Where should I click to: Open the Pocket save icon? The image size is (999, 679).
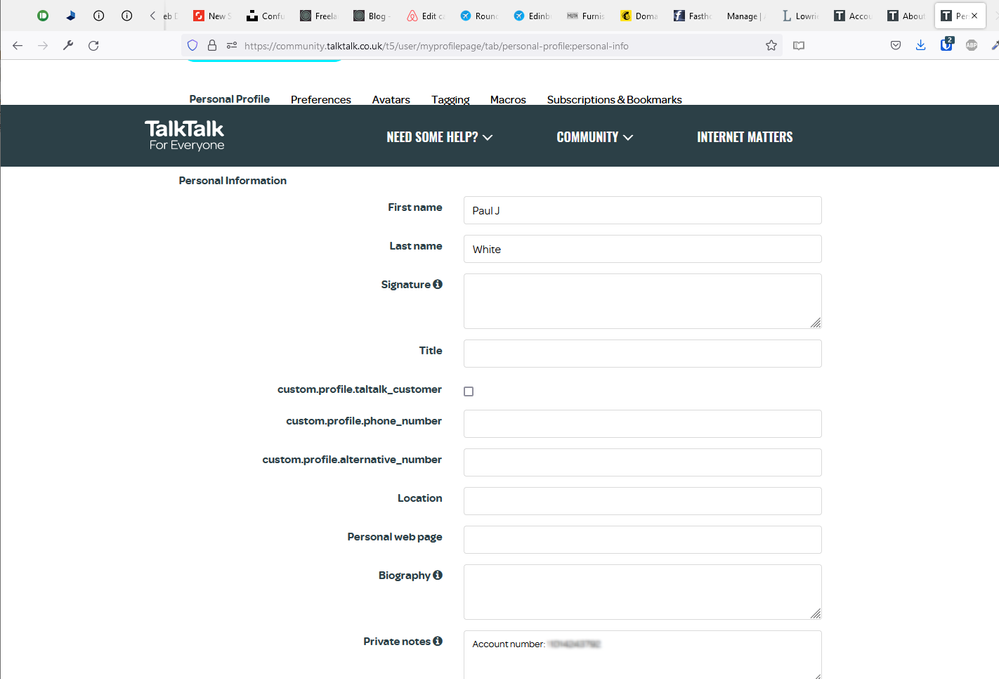click(x=896, y=46)
